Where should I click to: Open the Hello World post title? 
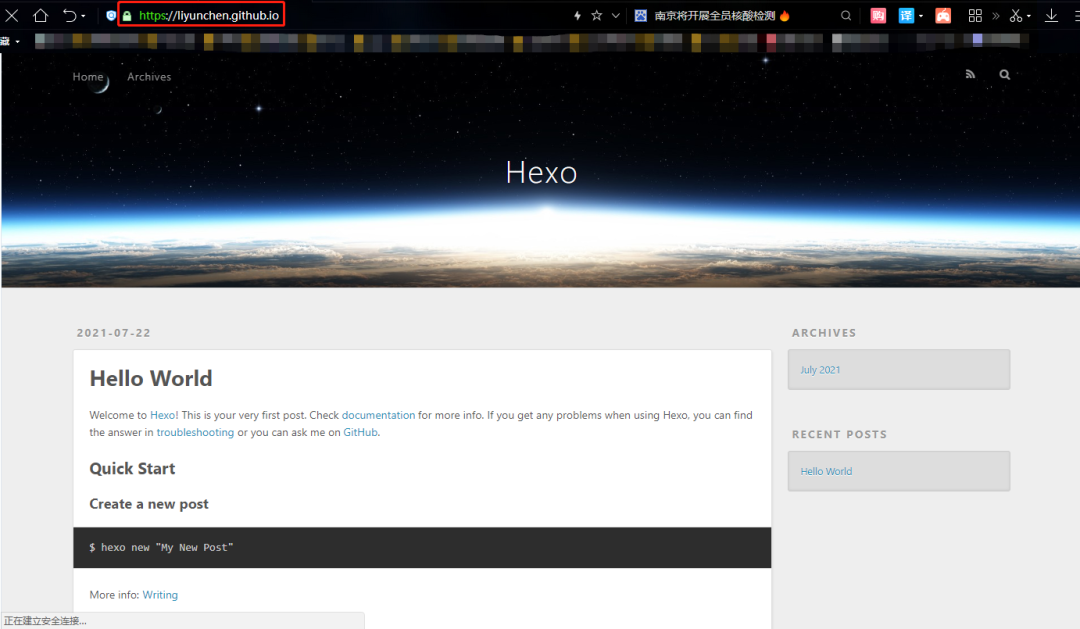pyautogui.click(x=151, y=378)
